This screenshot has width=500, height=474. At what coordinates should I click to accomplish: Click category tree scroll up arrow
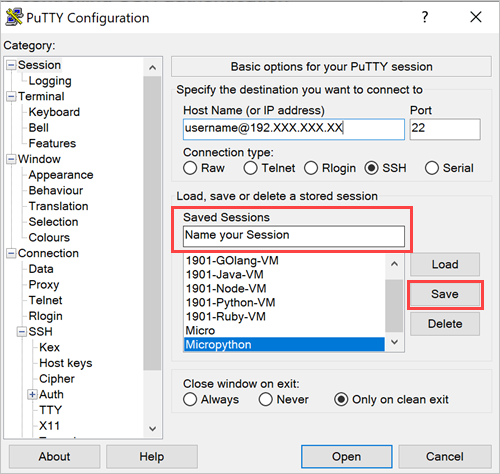point(152,68)
